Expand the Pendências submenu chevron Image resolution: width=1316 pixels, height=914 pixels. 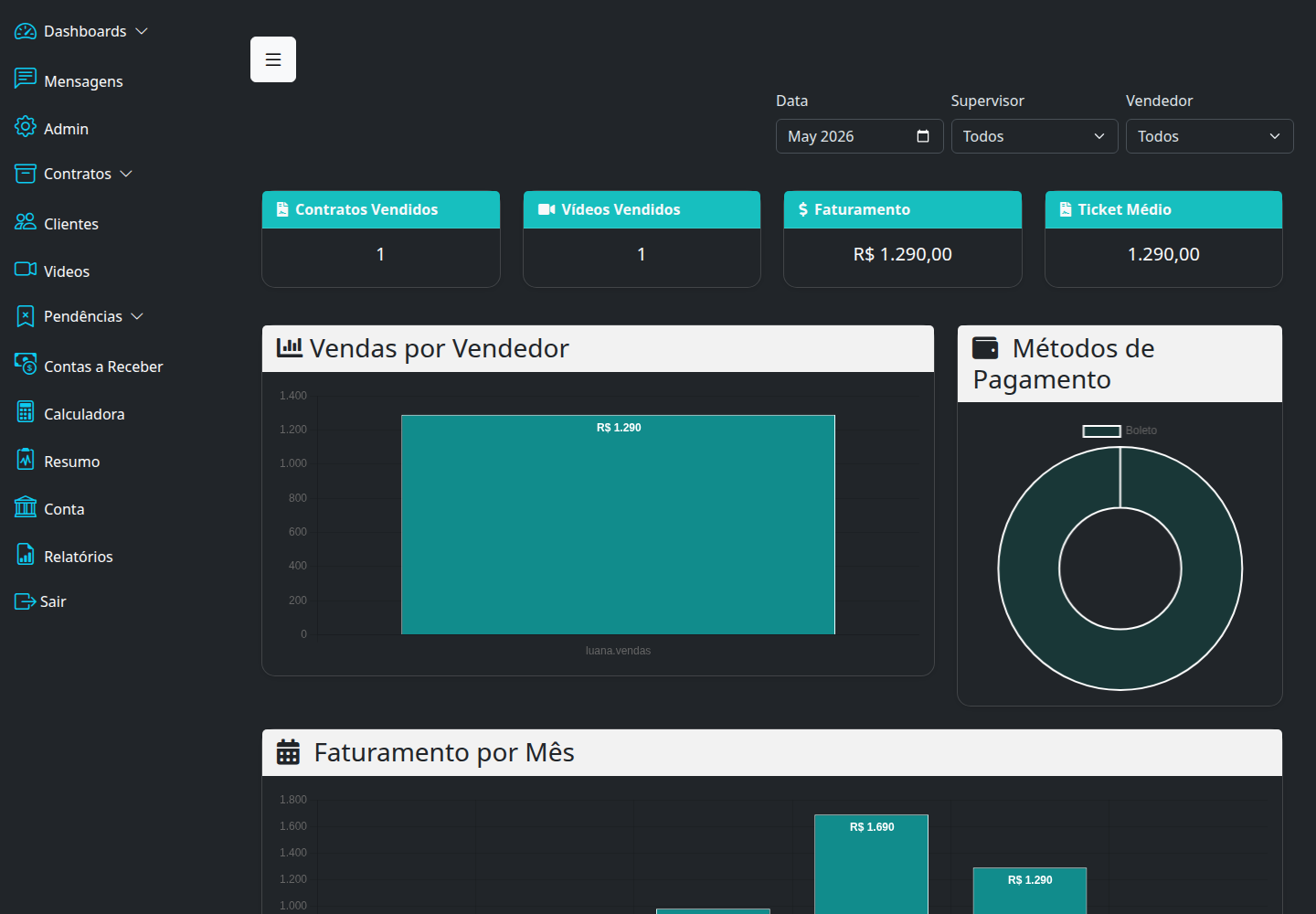[x=137, y=316]
